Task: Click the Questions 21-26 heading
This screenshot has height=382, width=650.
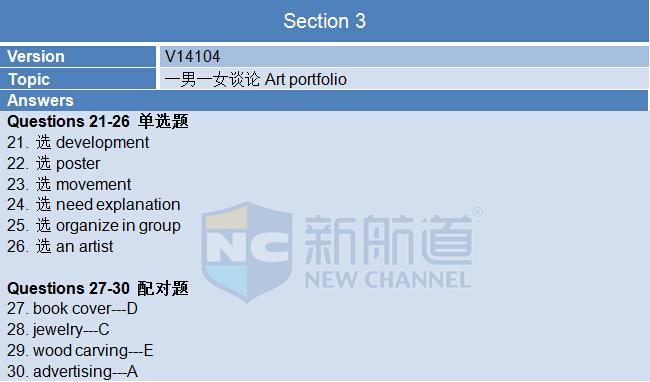Action: click(98, 121)
